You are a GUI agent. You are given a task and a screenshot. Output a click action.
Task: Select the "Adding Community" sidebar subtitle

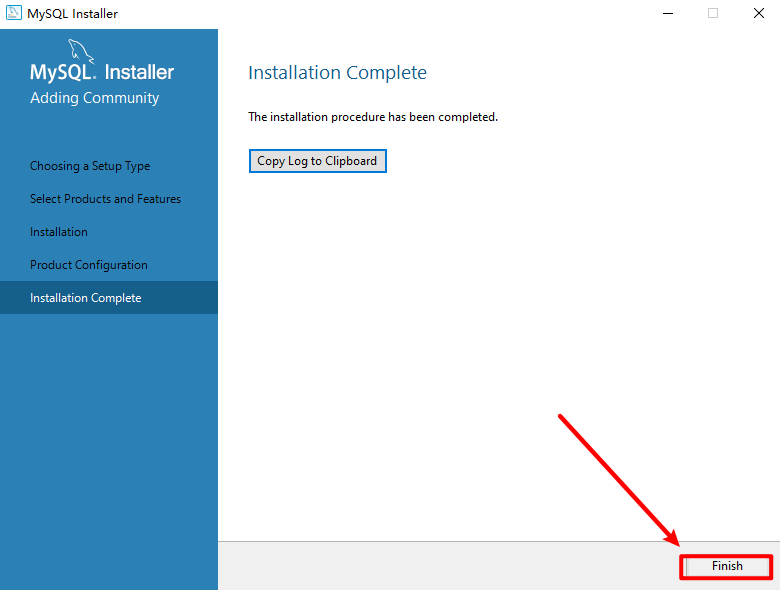coord(94,98)
